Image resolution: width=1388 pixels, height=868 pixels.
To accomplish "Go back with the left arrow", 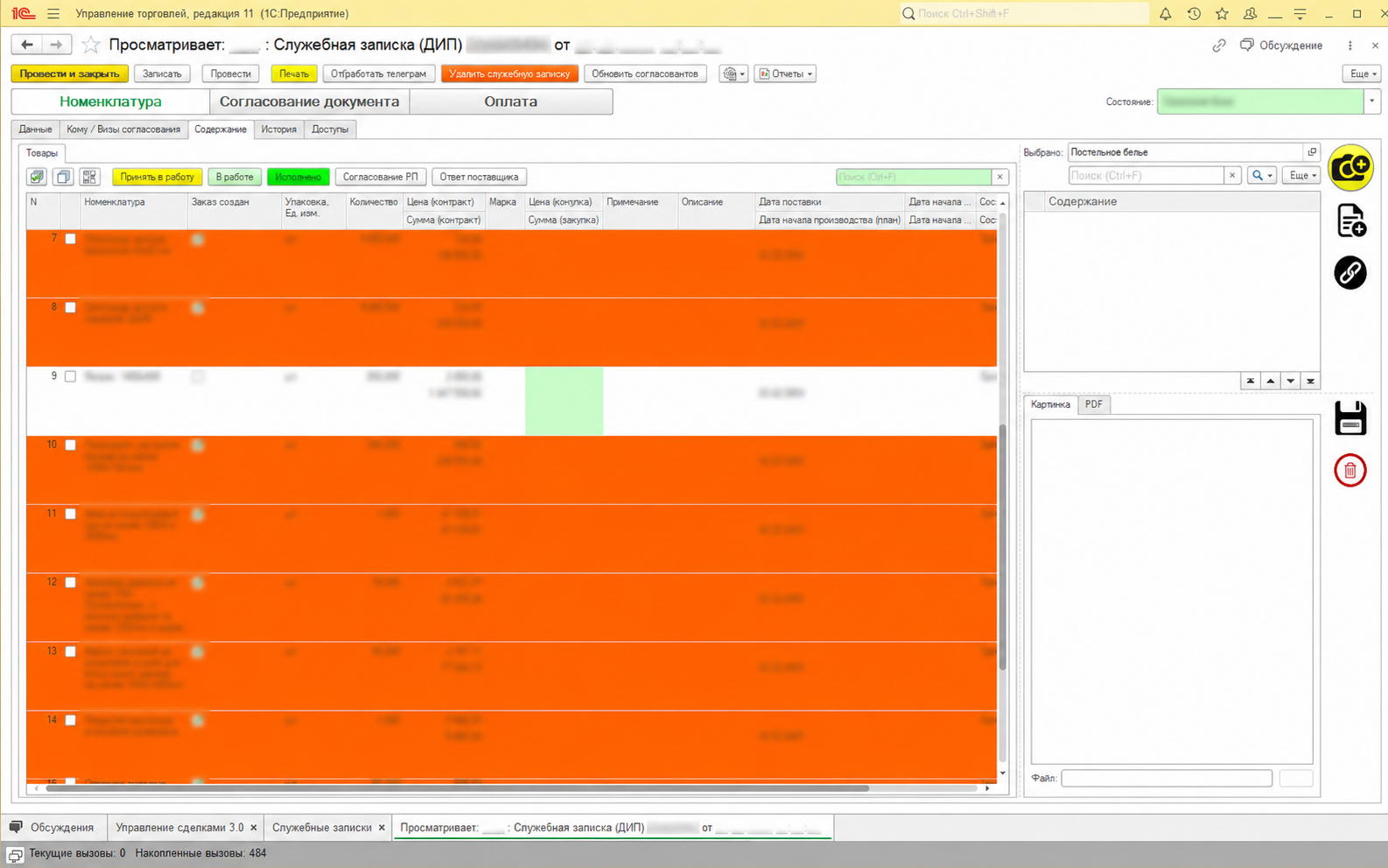I will click(x=27, y=45).
